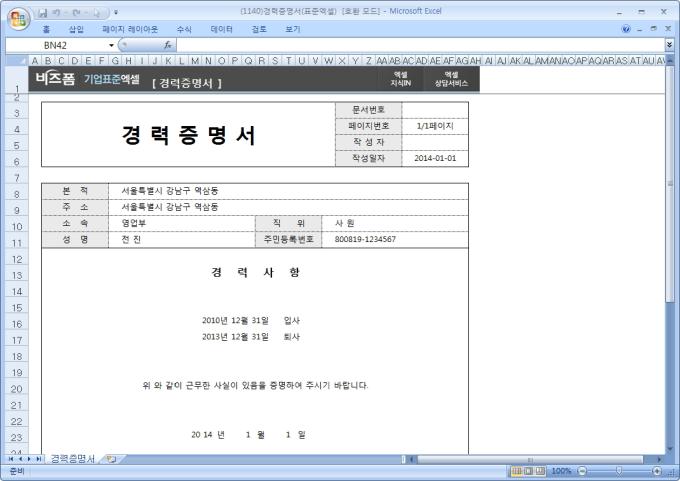Click vertical scrollbar down arrow
The image size is (680, 481).
(670, 449)
